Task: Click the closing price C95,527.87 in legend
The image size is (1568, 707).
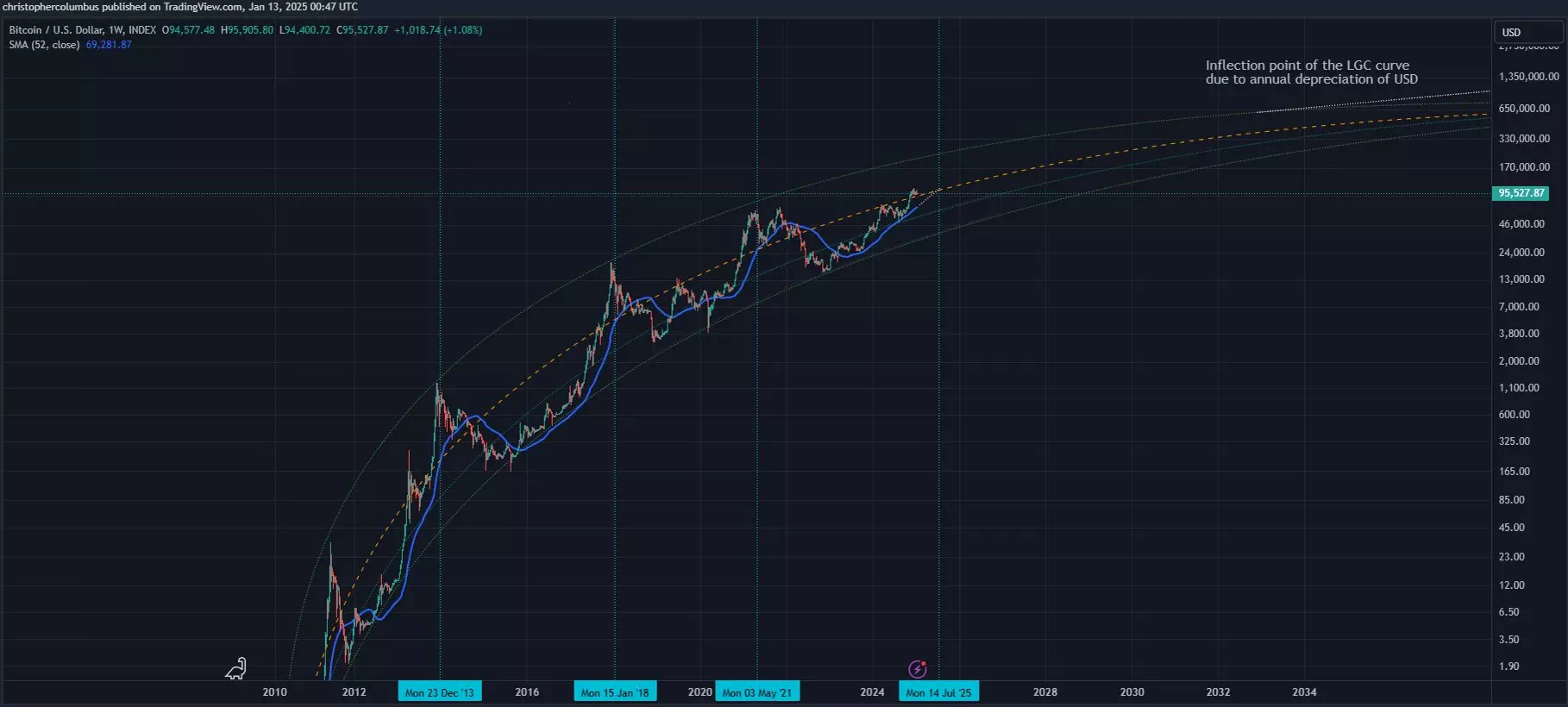Action: 362,30
